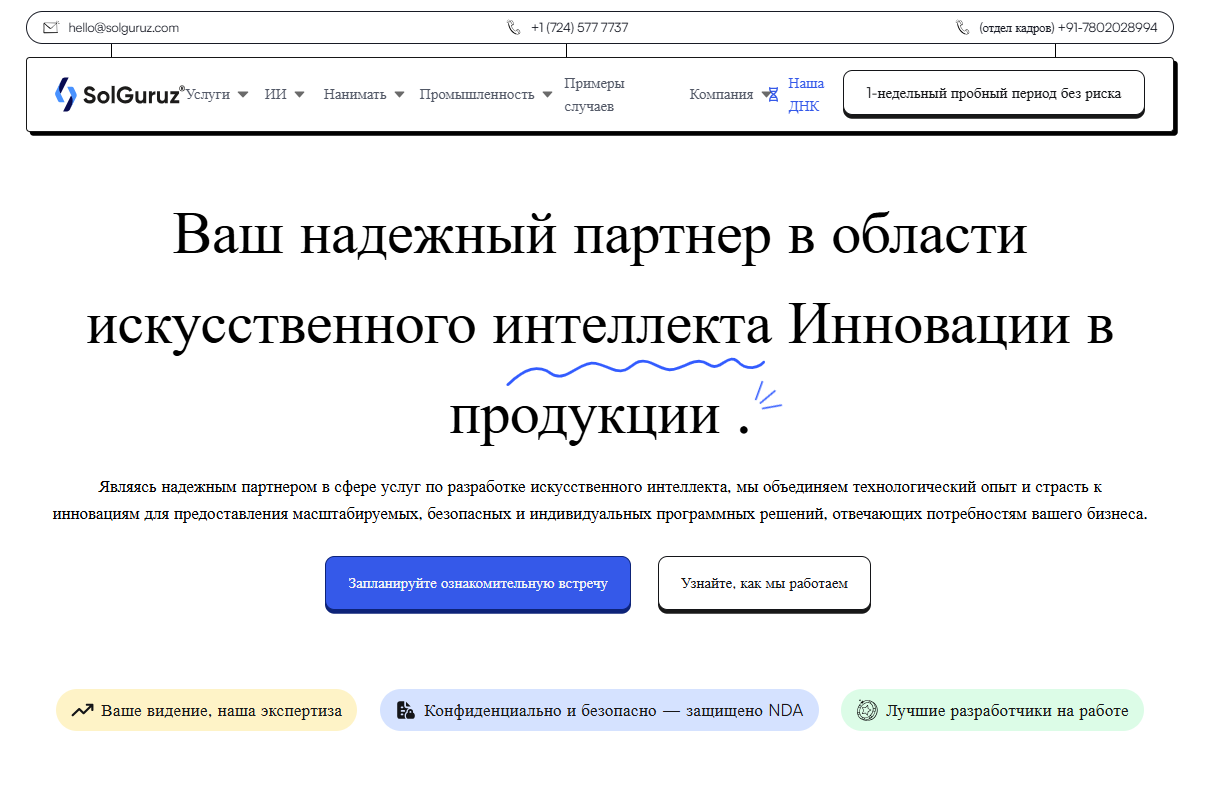Click the hello@solguruz.com email link
Image resolution: width=1217 pixels, height=787 pixels.
point(123,28)
